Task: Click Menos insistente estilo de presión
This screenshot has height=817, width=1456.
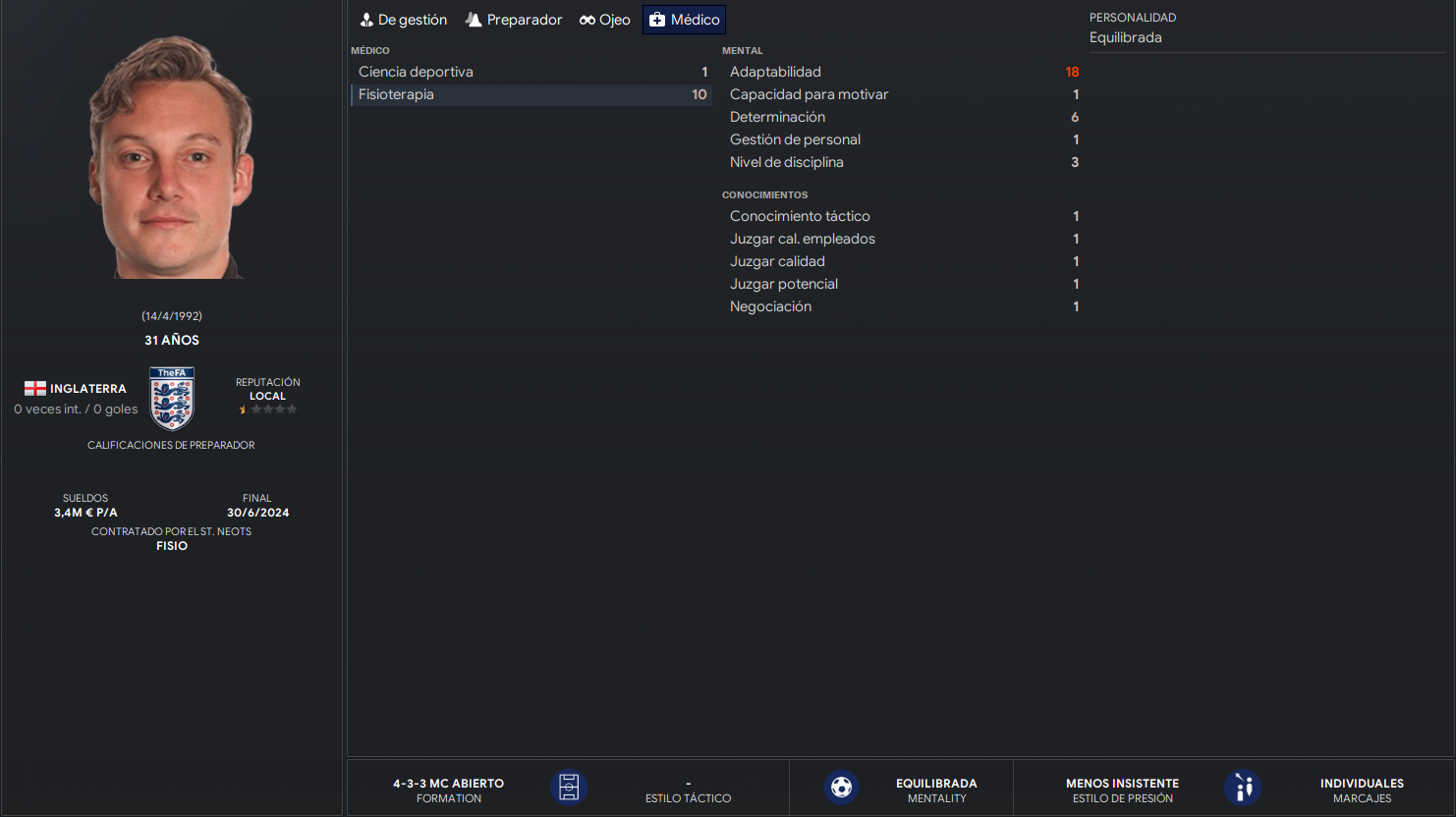Action: [1122, 790]
